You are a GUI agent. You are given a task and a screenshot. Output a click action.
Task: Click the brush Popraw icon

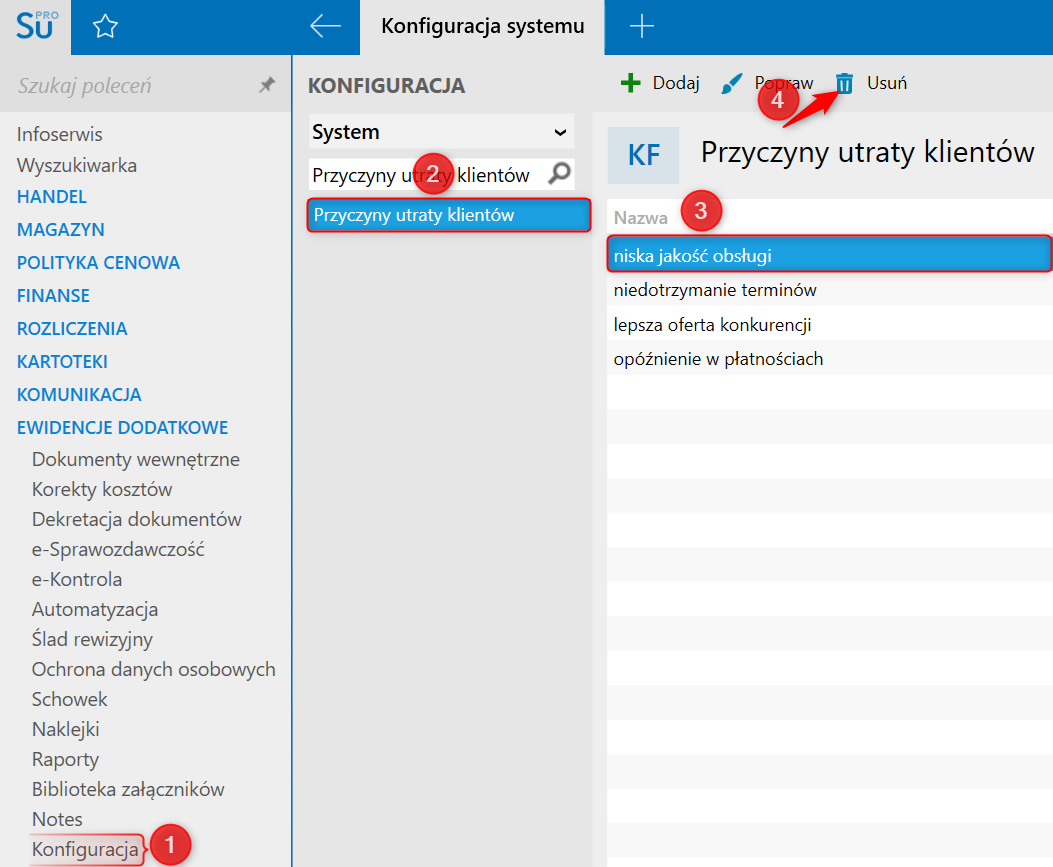731,83
